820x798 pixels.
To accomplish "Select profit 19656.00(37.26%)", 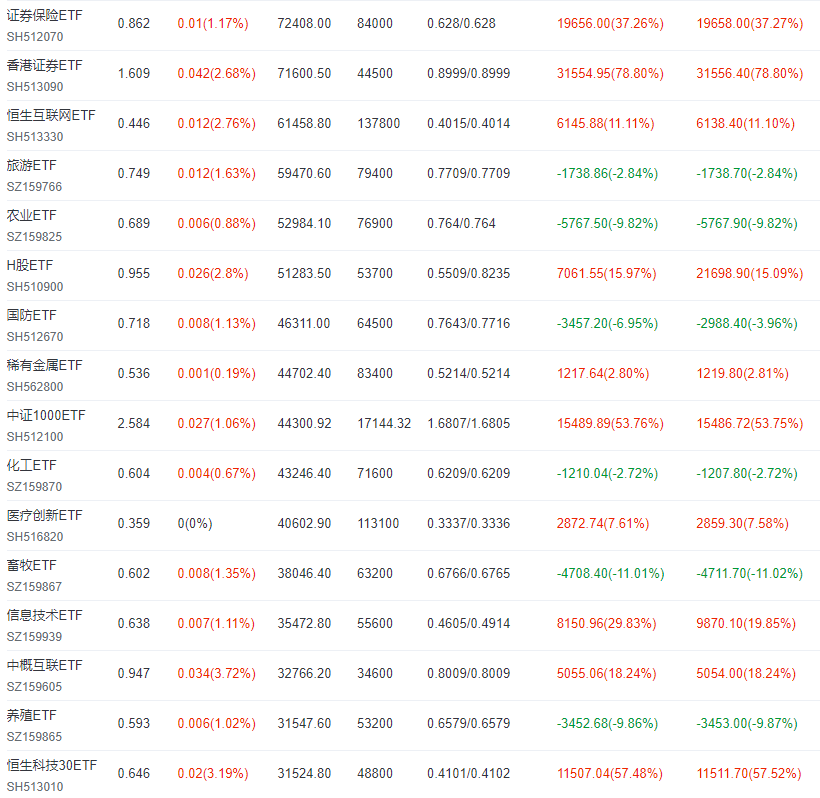I will 610,24.
